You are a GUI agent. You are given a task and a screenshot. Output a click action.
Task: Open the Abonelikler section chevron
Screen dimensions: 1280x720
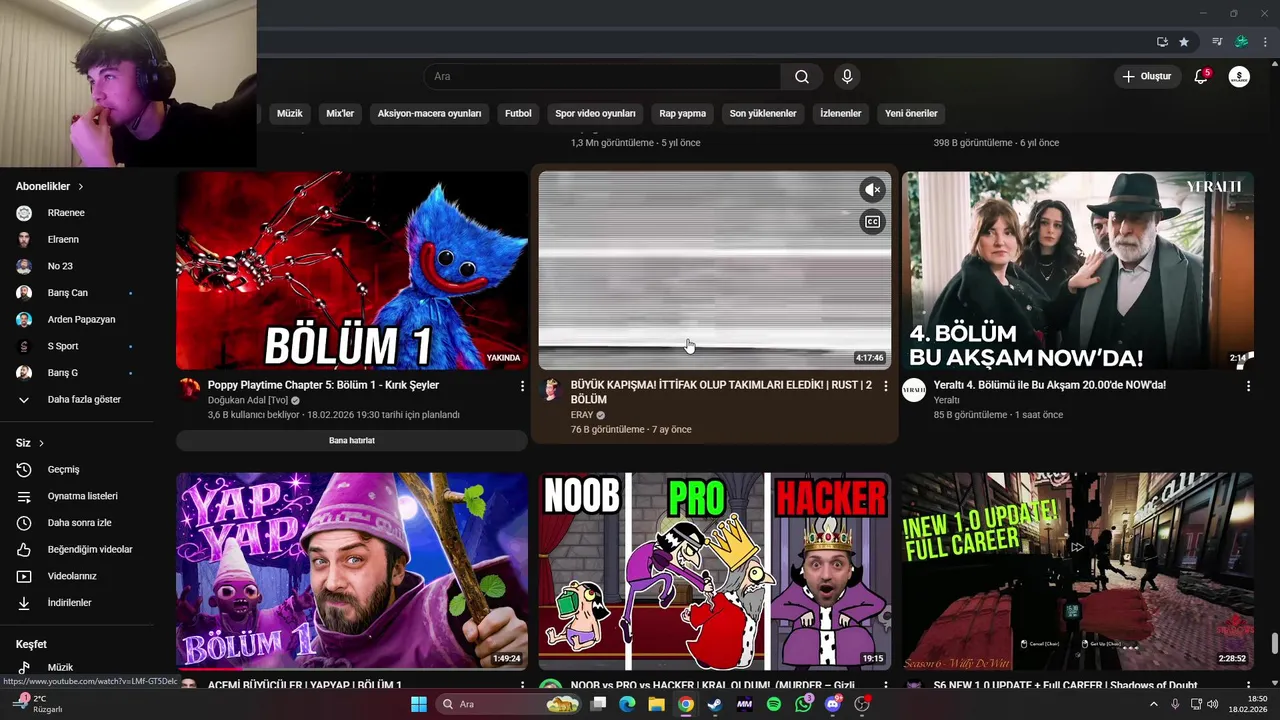coord(81,187)
